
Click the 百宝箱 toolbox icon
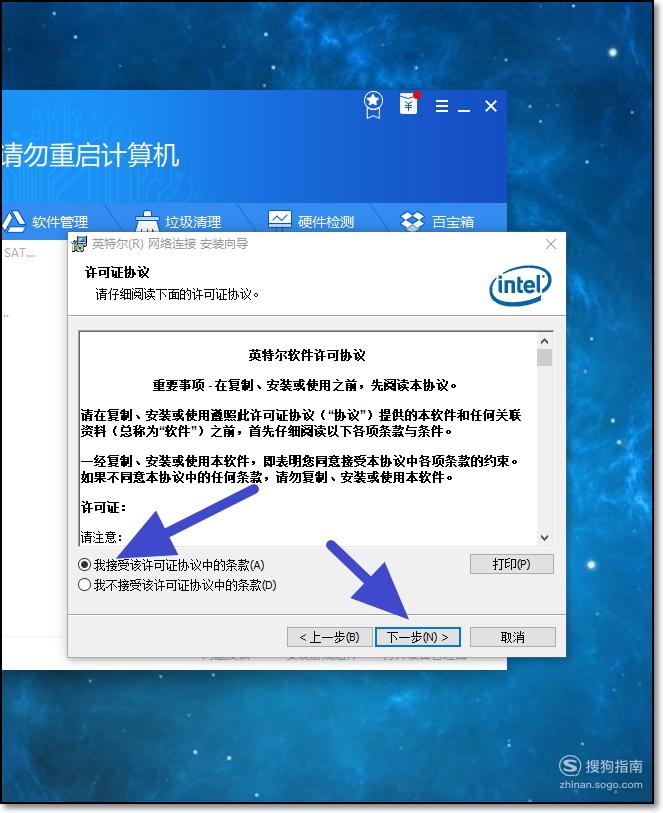pyautogui.click(x=413, y=221)
